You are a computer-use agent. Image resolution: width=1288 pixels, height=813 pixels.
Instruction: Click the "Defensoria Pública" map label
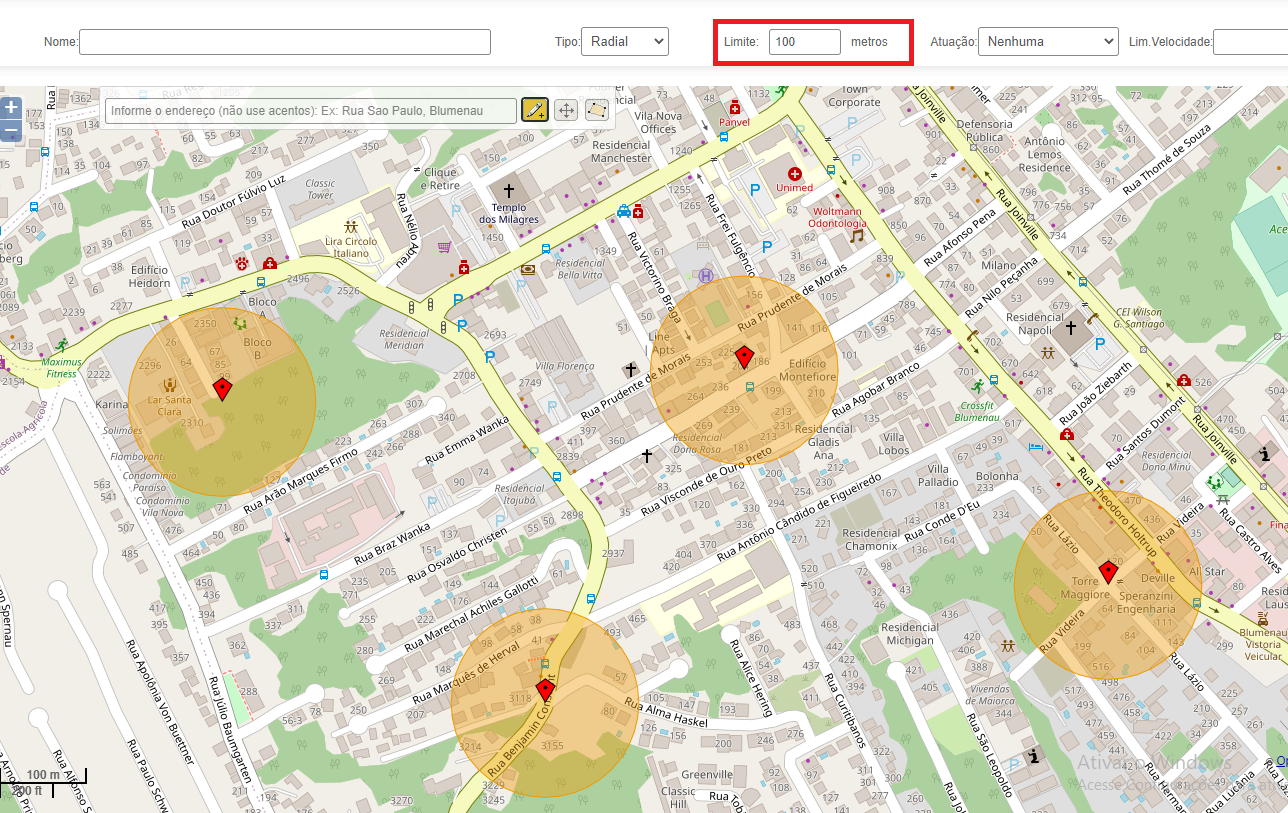coord(985,130)
